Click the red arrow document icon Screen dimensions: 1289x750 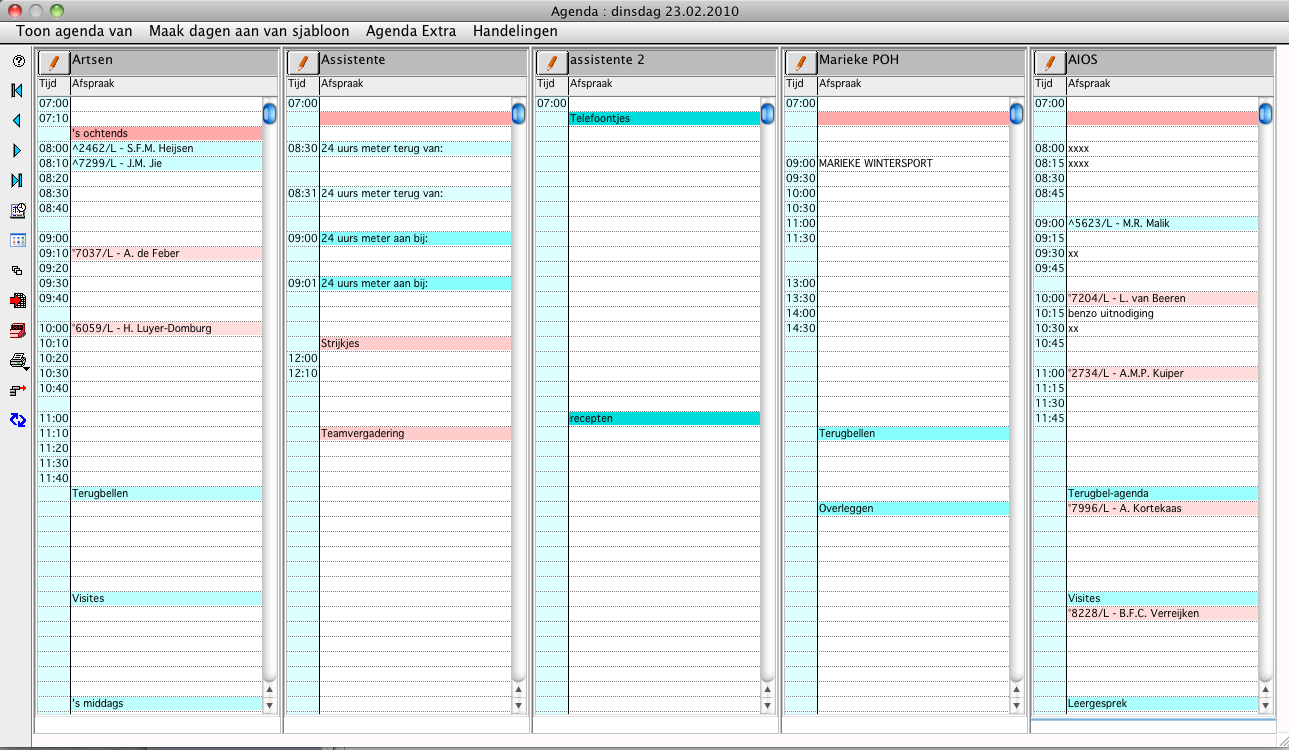point(17,300)
